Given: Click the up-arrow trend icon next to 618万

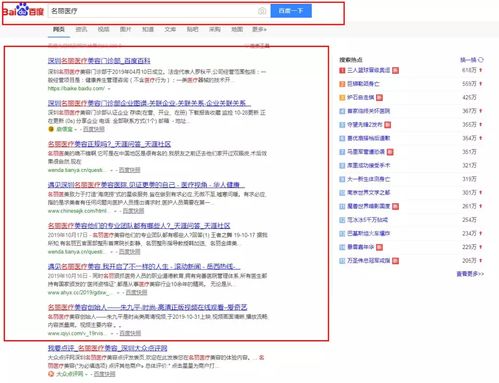Looking at the screenshot, I should 481,70.
